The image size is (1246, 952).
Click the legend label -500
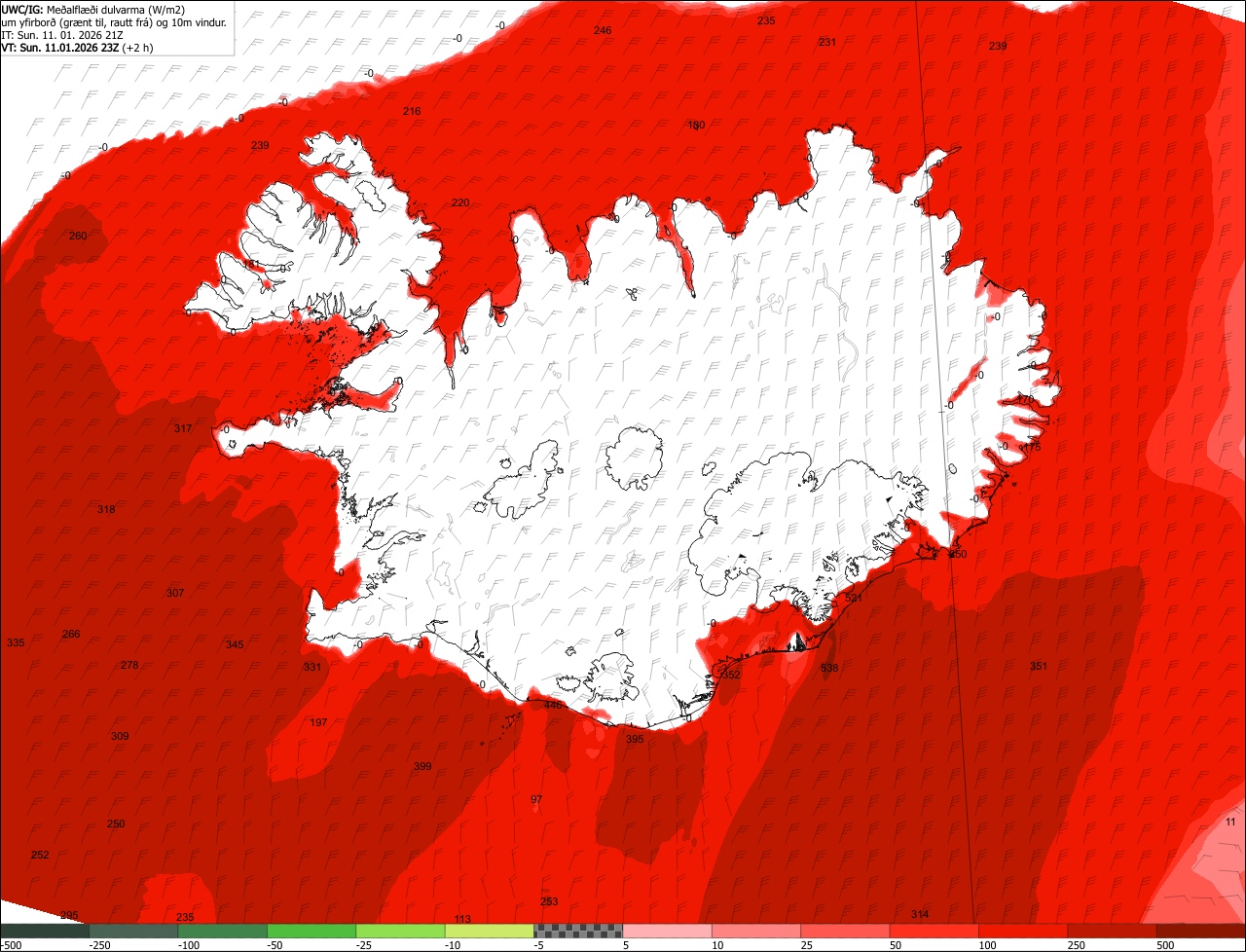tap(11, 945)
